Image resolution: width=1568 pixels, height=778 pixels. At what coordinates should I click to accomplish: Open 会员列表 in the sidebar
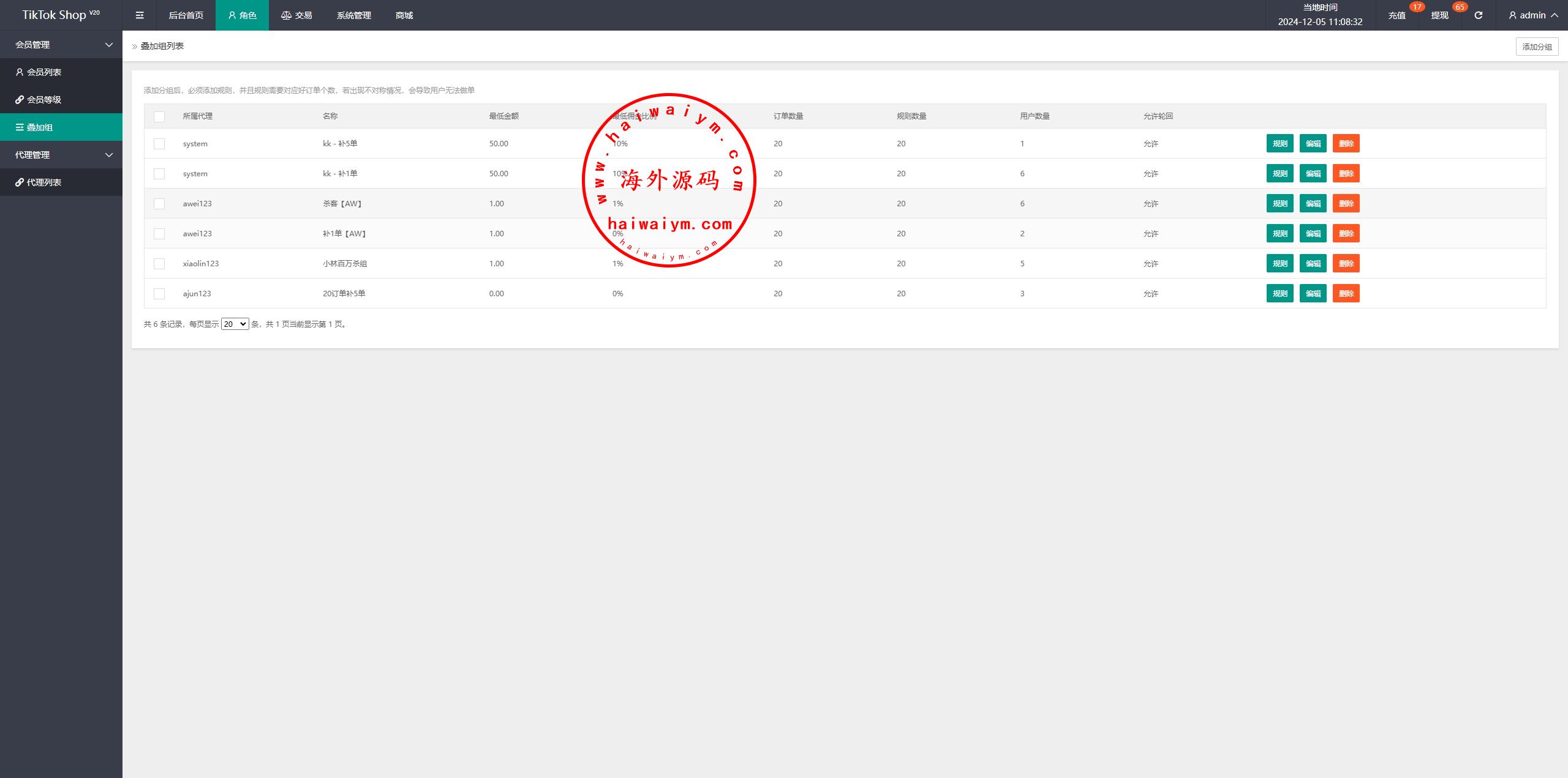tap(44, 72)
